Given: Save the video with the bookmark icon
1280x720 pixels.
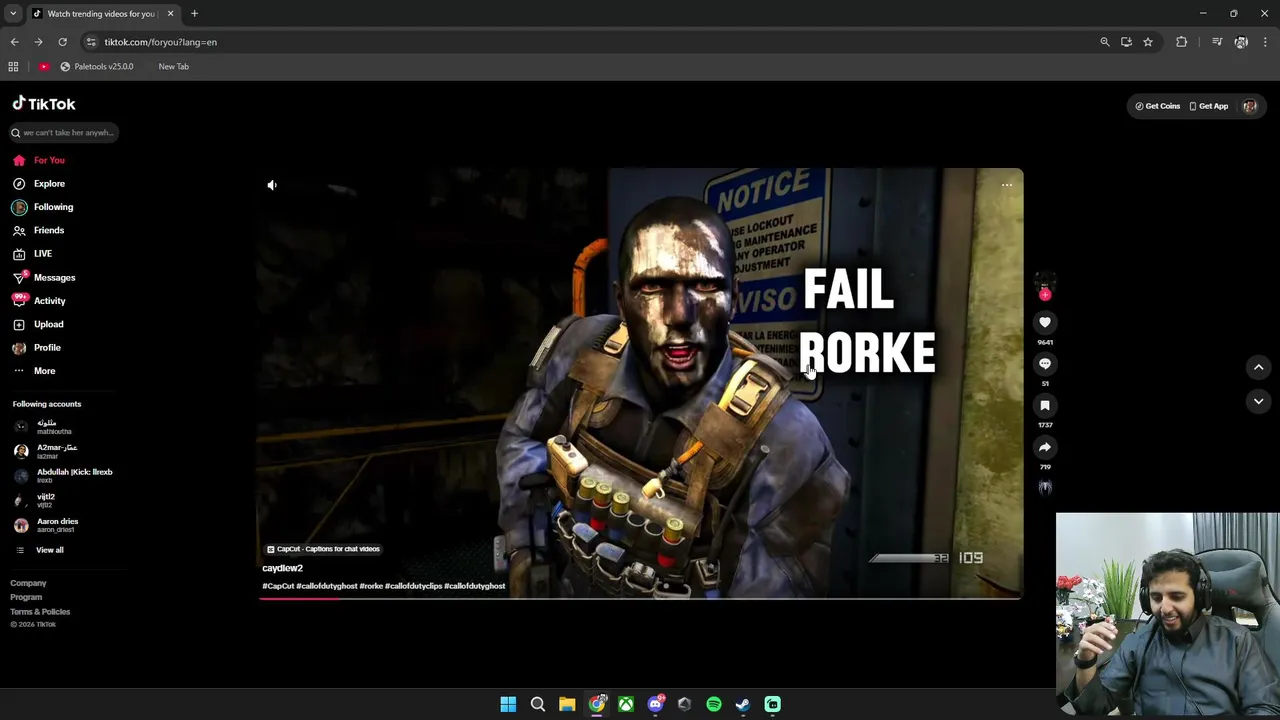Looking at the screenshot, I should [1045, 405].
